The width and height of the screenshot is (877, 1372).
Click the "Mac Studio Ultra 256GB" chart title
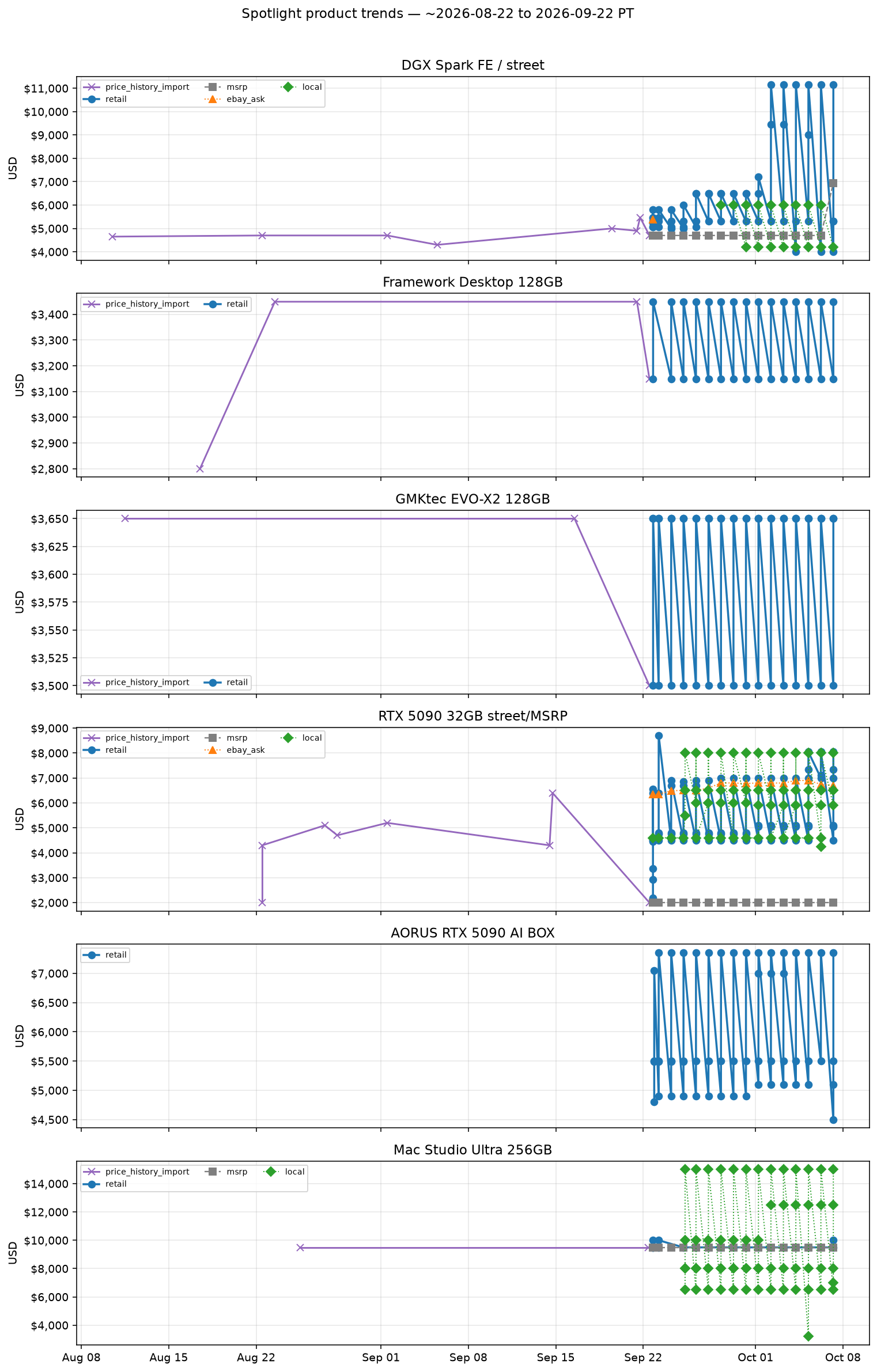pos(472,1150)
